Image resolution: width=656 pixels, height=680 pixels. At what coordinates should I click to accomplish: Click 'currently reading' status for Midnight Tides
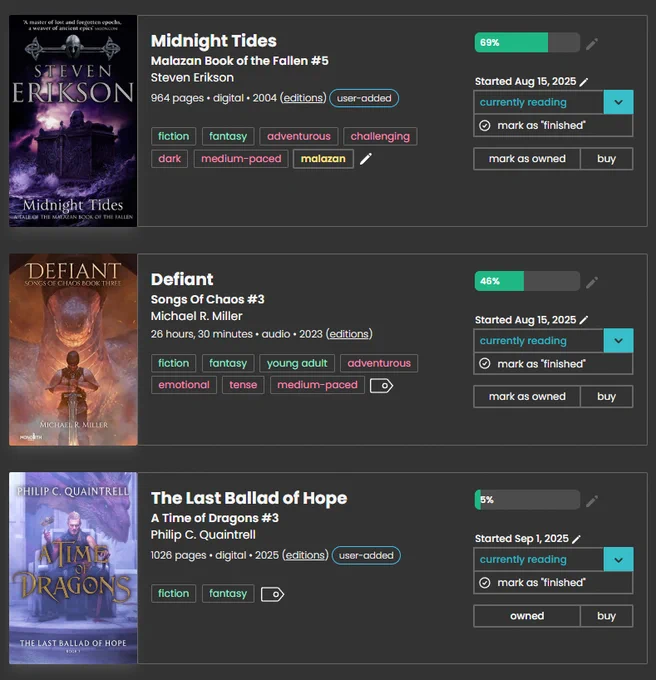(x=539, y=102)
